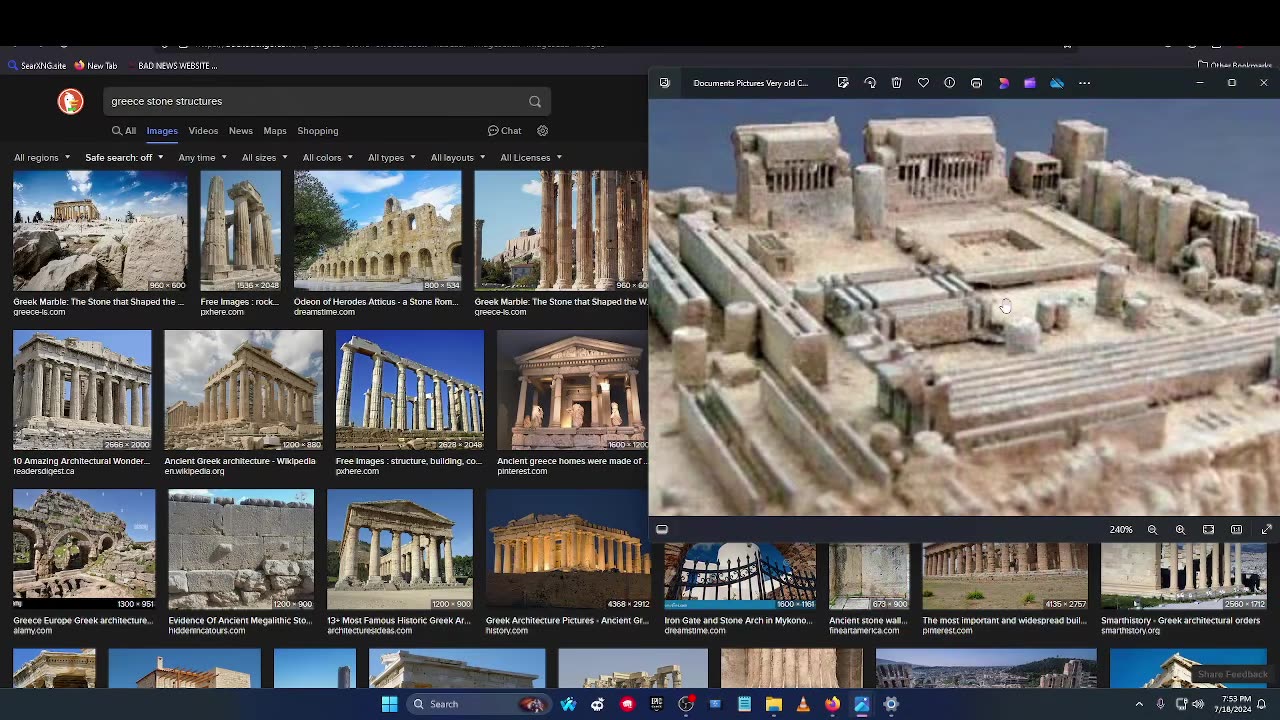Switch to the All results tab

[124, 131]
